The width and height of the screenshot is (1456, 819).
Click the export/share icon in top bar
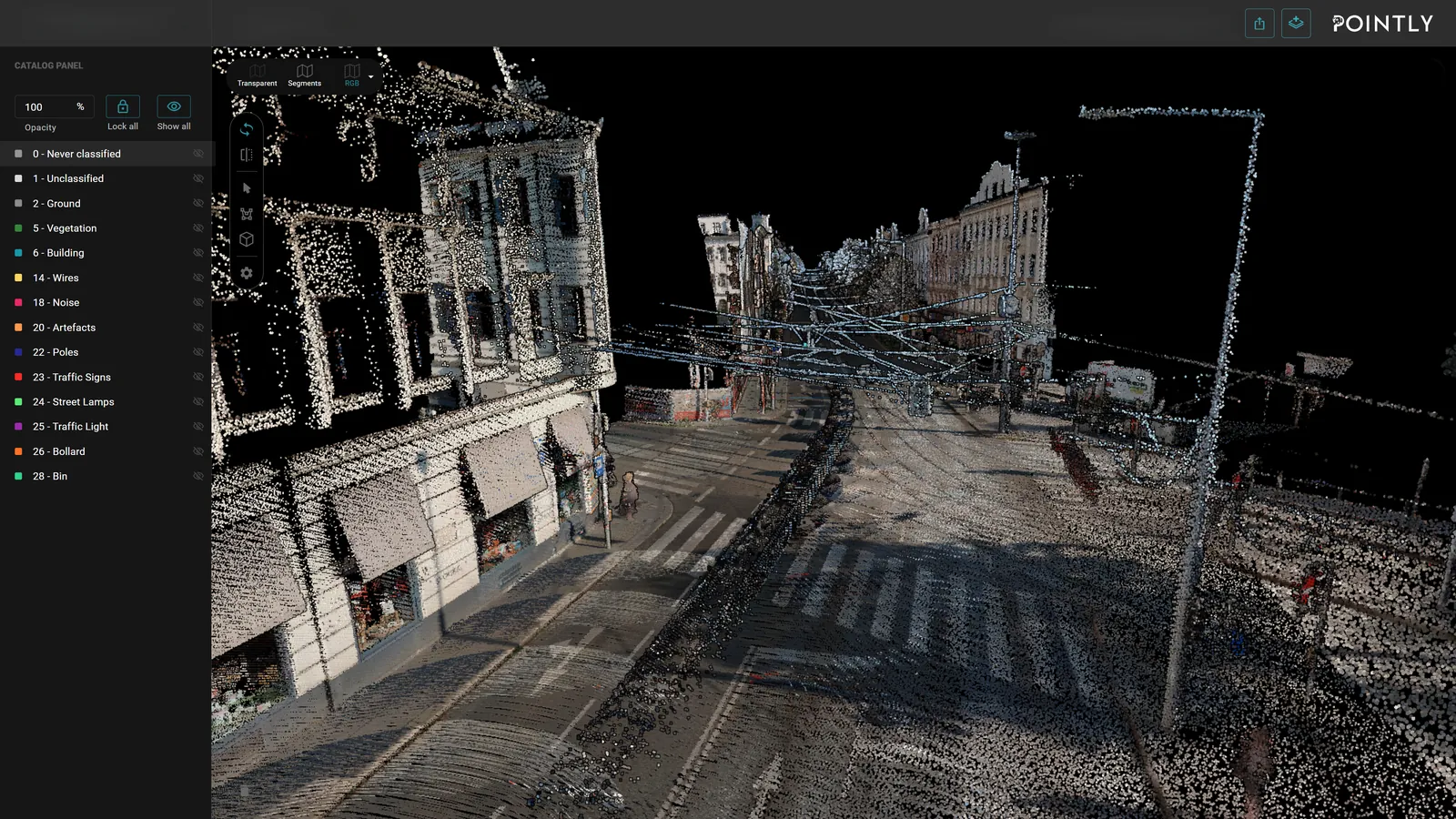coord(1259,24)
